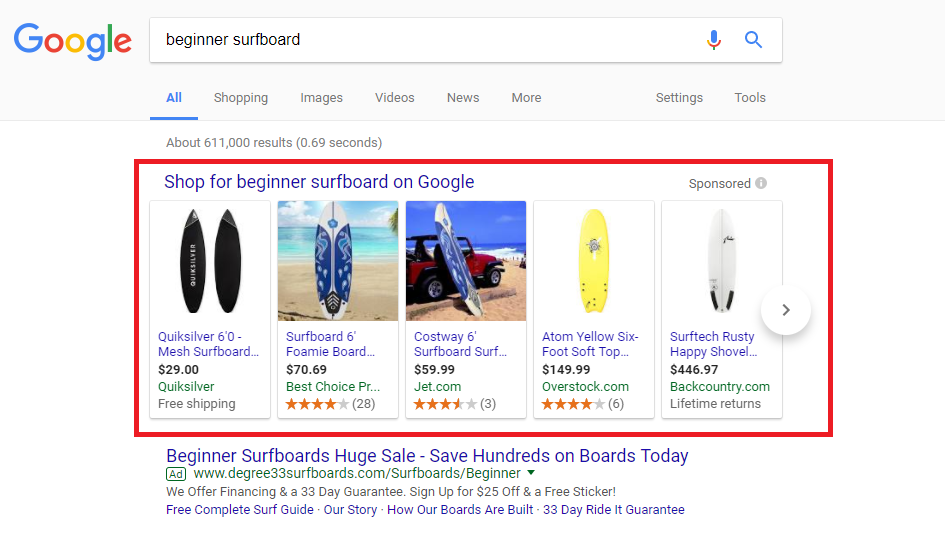Open Surftech Rusty Happy Shovel product link
945x538 pixels.
point(712,344)
